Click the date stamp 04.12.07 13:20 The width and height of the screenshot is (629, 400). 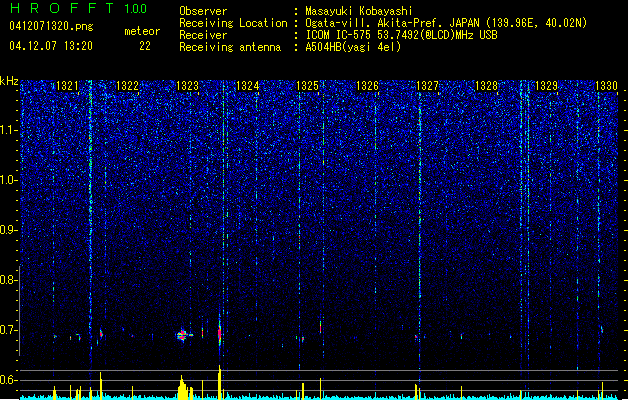point(51,46)
